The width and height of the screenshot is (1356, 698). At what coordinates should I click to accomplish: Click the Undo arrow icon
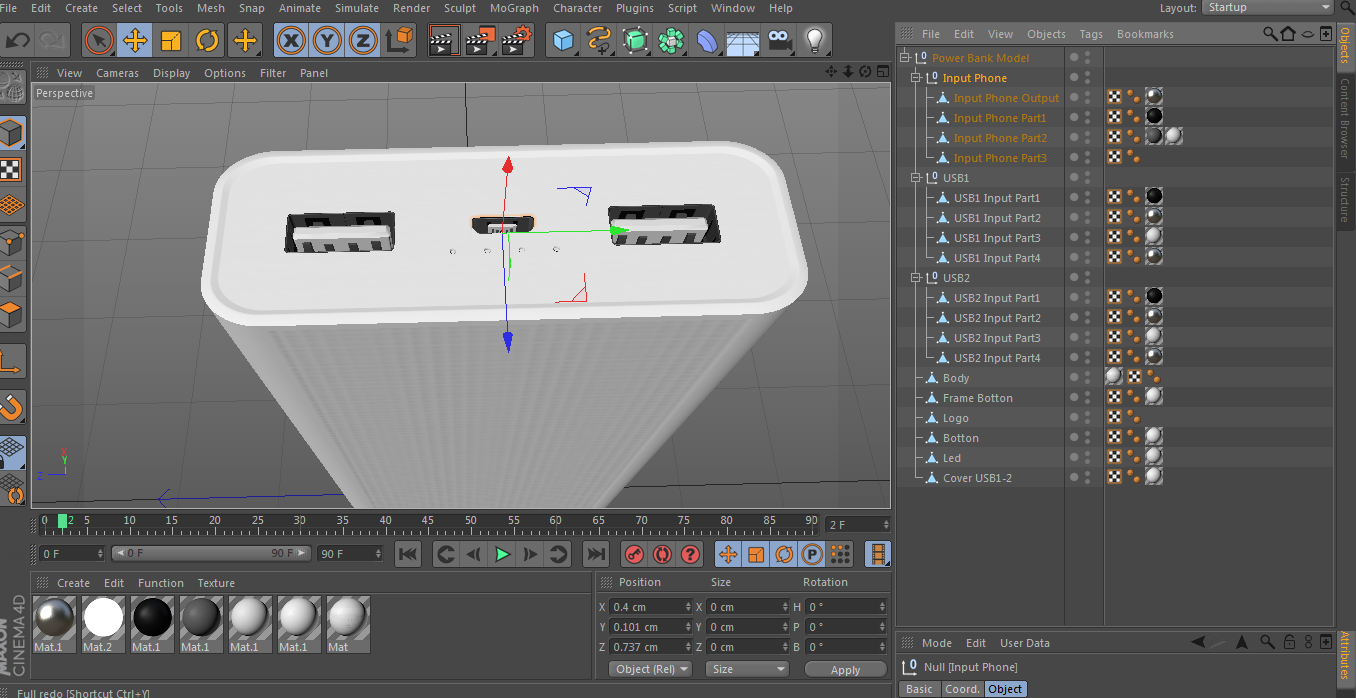point(18,41)
